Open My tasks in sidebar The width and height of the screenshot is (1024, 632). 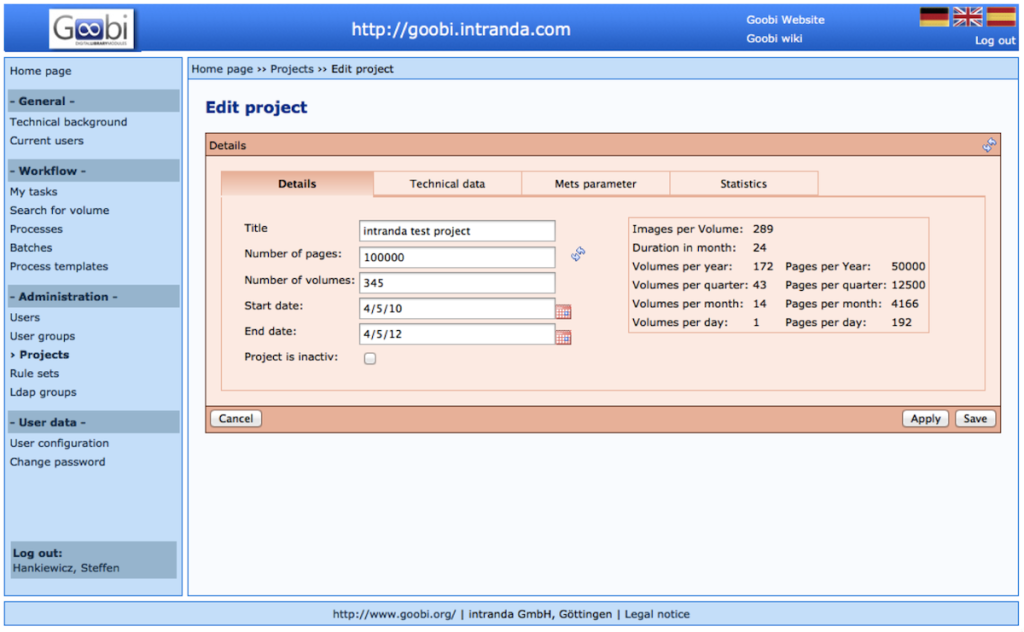[33, 191]
